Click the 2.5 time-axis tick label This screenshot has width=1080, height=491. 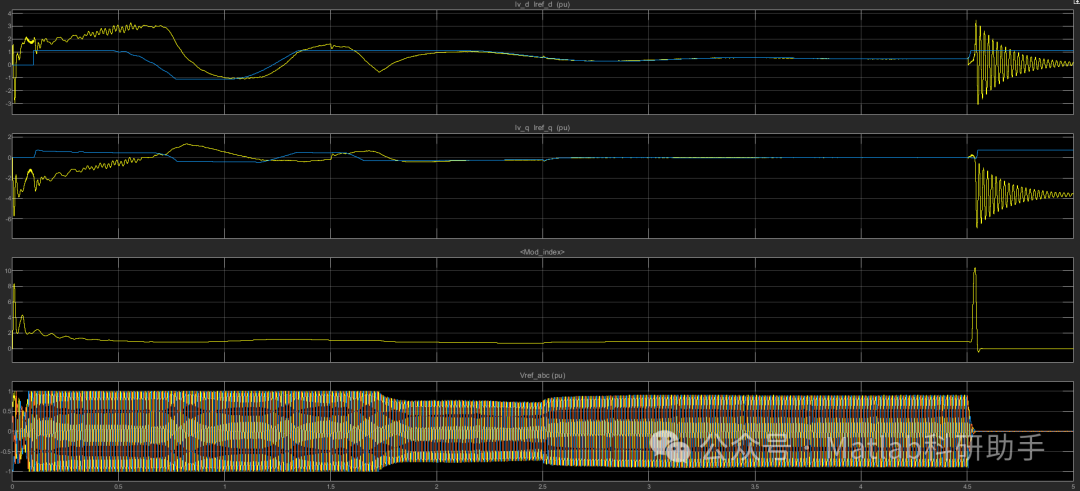click(x=543, y=486)
